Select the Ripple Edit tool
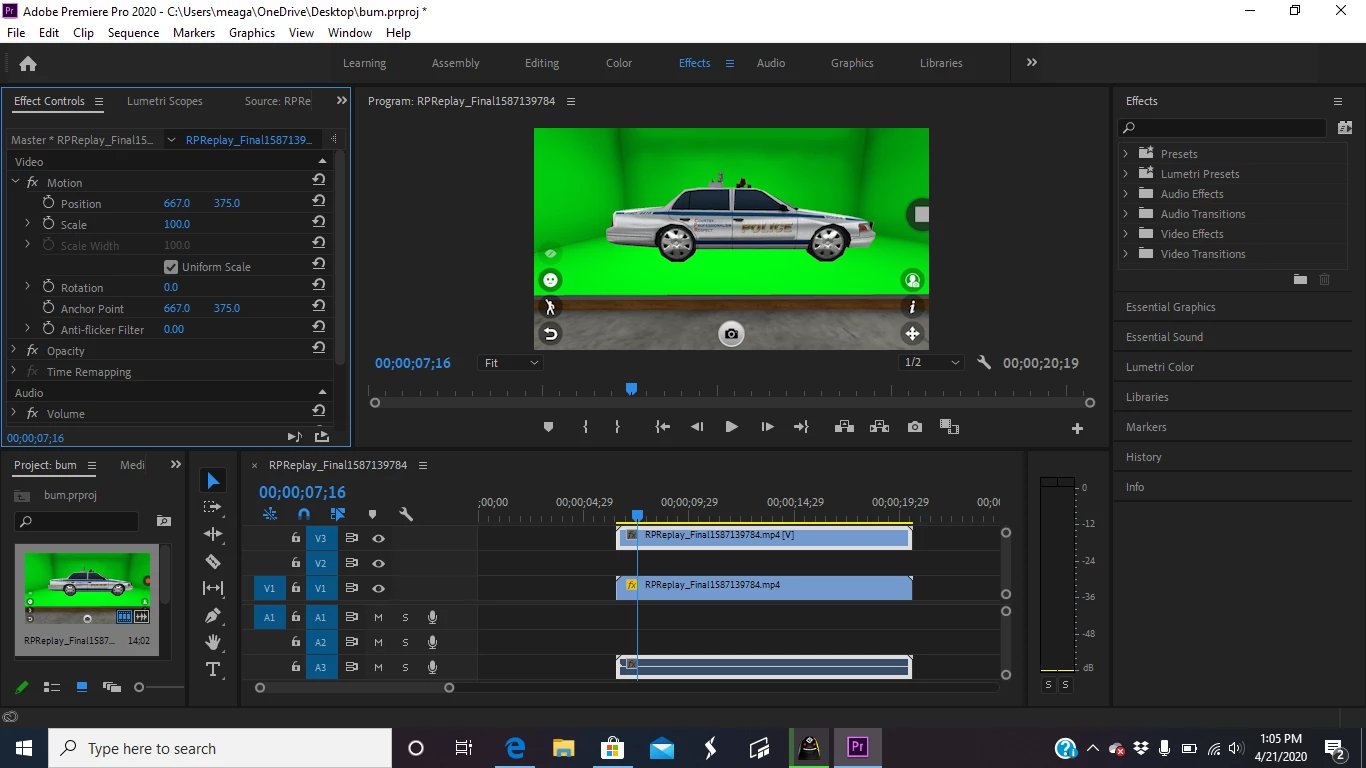The height and width of the screenshot is (768, 1366). point(213,534)
